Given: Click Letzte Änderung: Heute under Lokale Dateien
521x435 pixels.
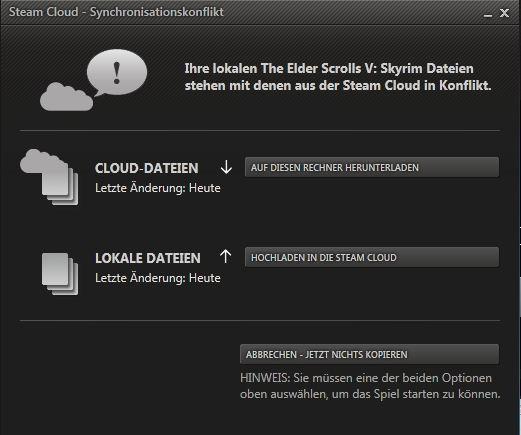Looking at the screenshot, I should 158,278.
